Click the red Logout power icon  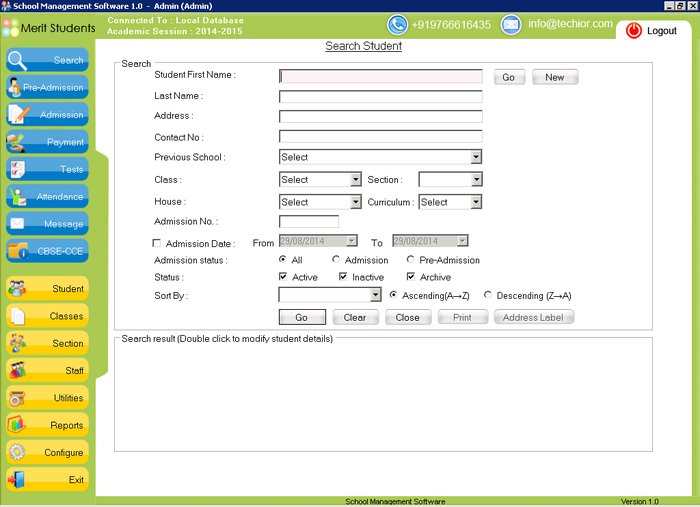(x=633, y=31)
